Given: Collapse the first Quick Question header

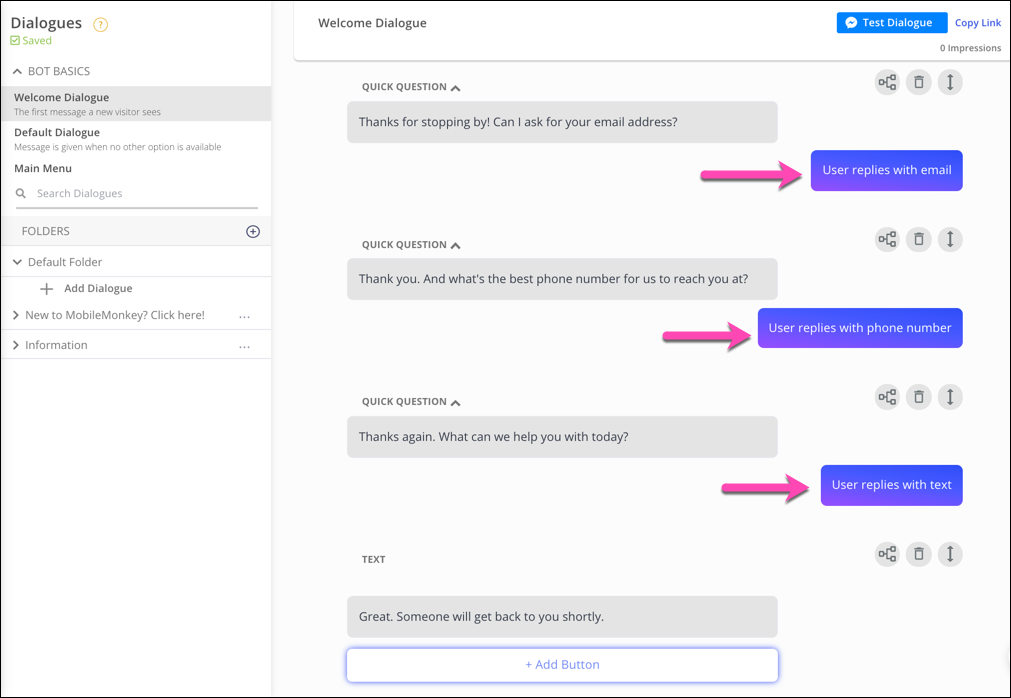Looking at the screenshot, I should pyautogui.click(x=455, y=88).
